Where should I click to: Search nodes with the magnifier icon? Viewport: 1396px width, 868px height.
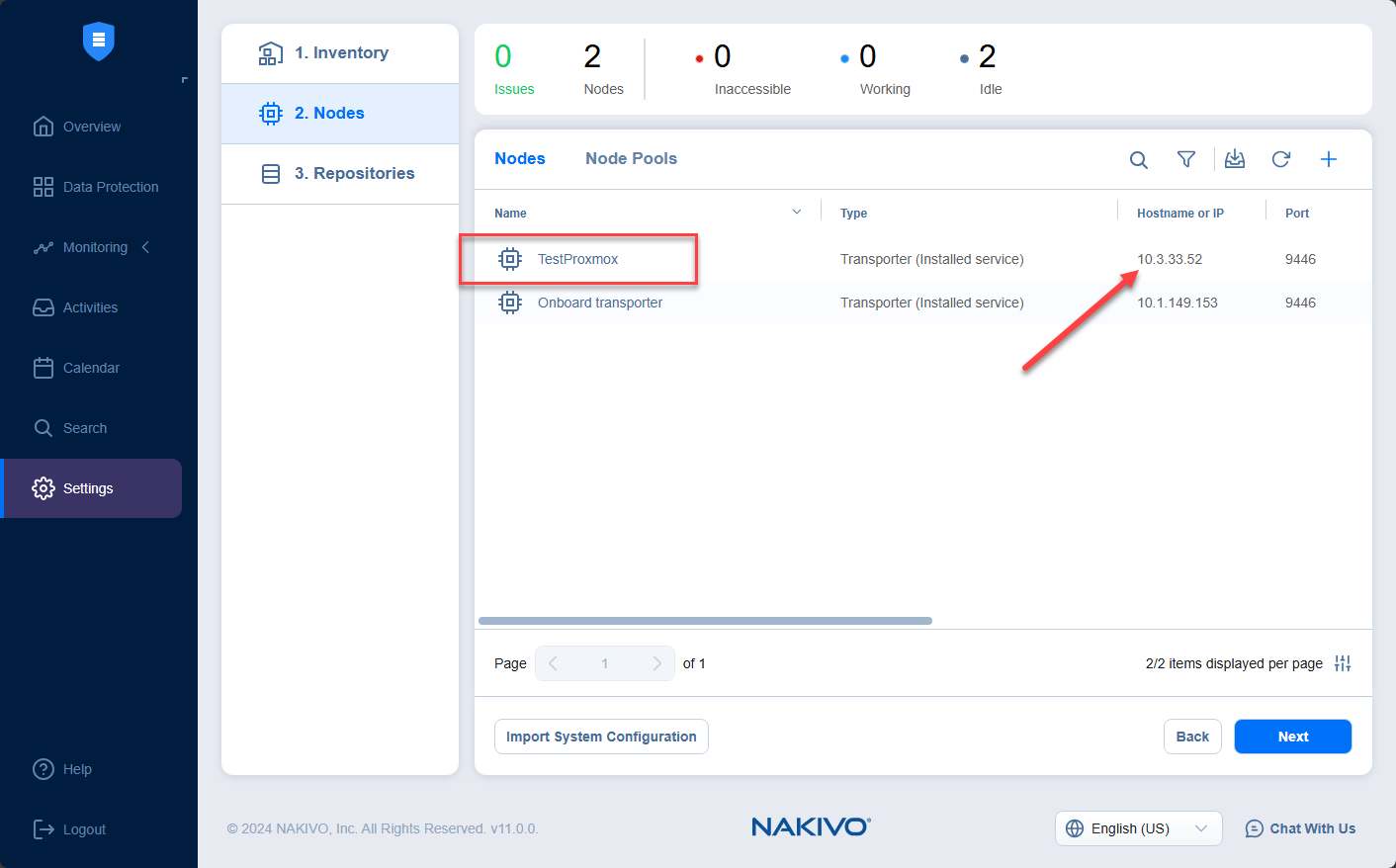tap(1139, 159)
